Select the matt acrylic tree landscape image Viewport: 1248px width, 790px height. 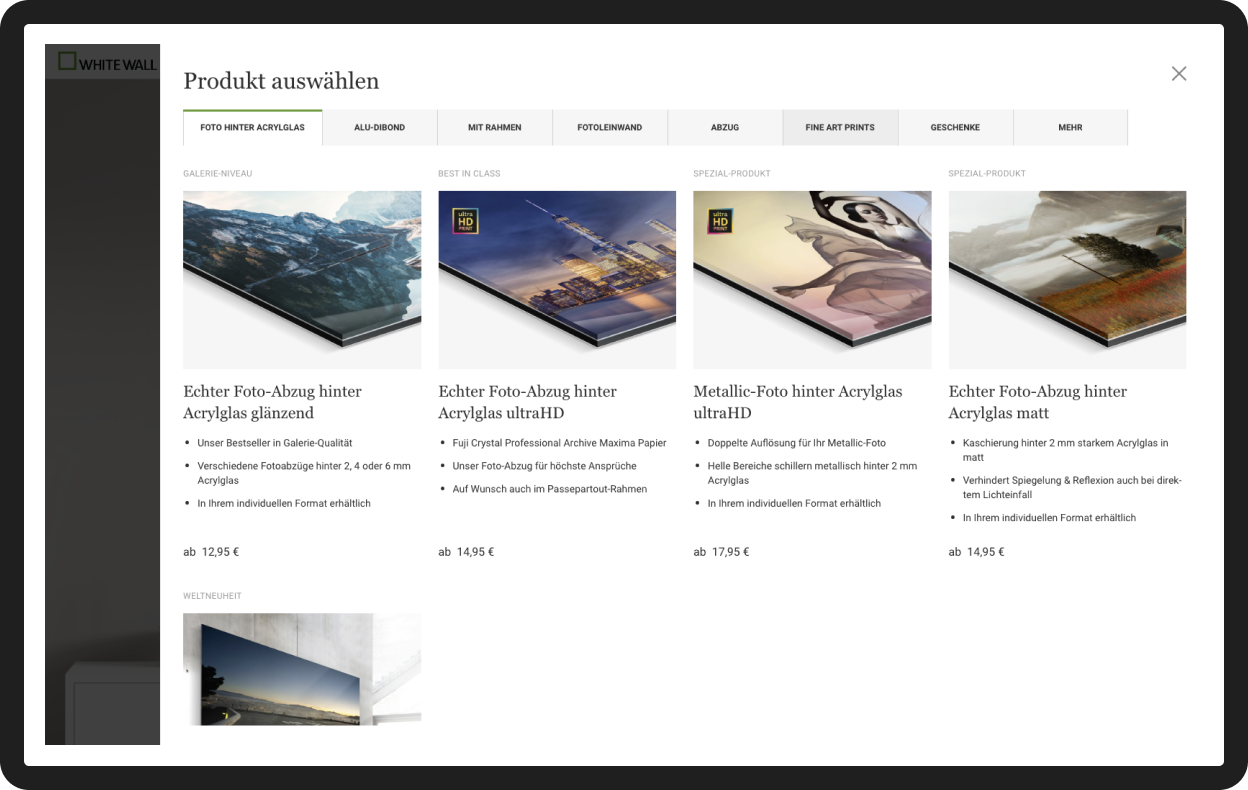click(x=1067, y=280)
